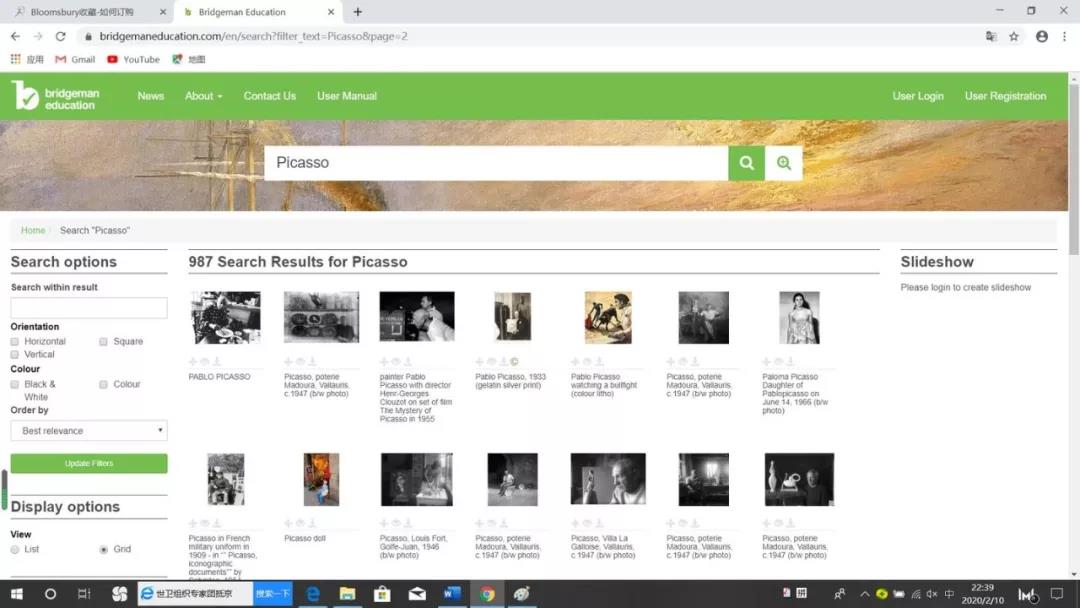Expand the About menu in navigation

tap(203, 96)
